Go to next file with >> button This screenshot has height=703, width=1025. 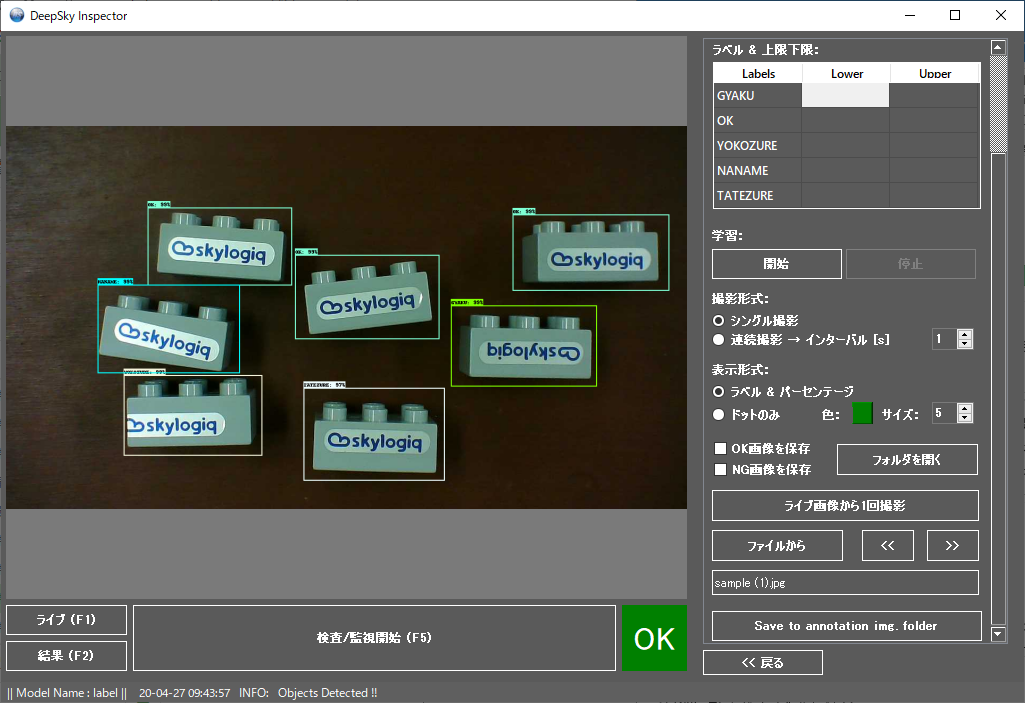[x=952, y=545]
